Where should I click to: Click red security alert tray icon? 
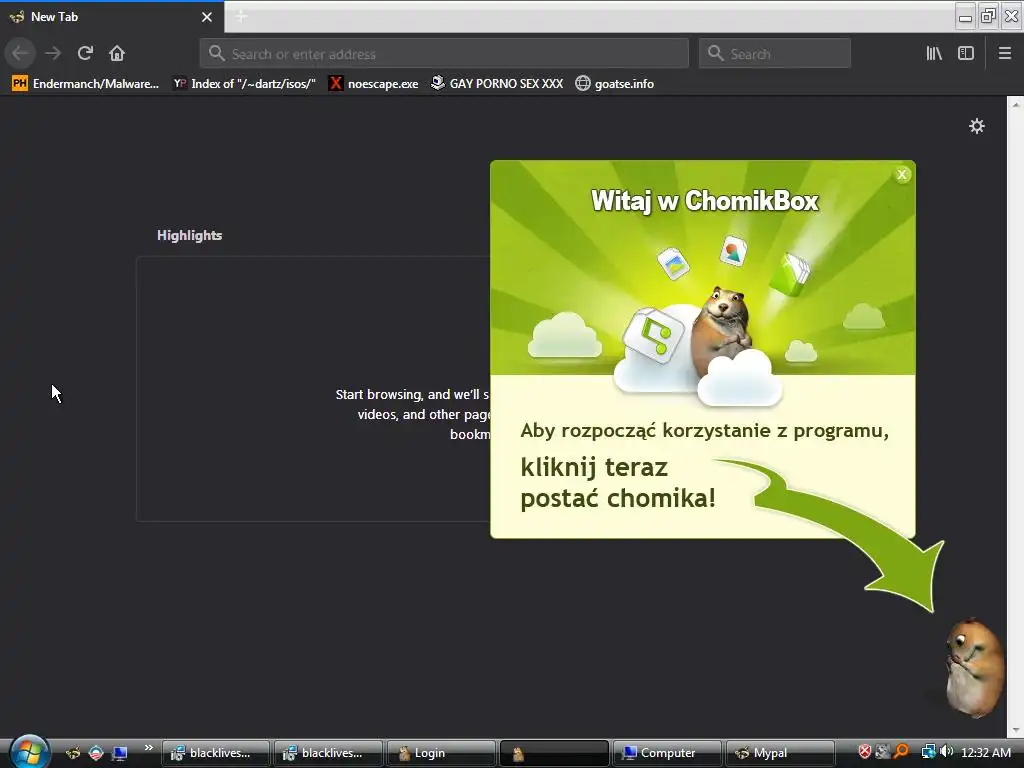(865, 752)
